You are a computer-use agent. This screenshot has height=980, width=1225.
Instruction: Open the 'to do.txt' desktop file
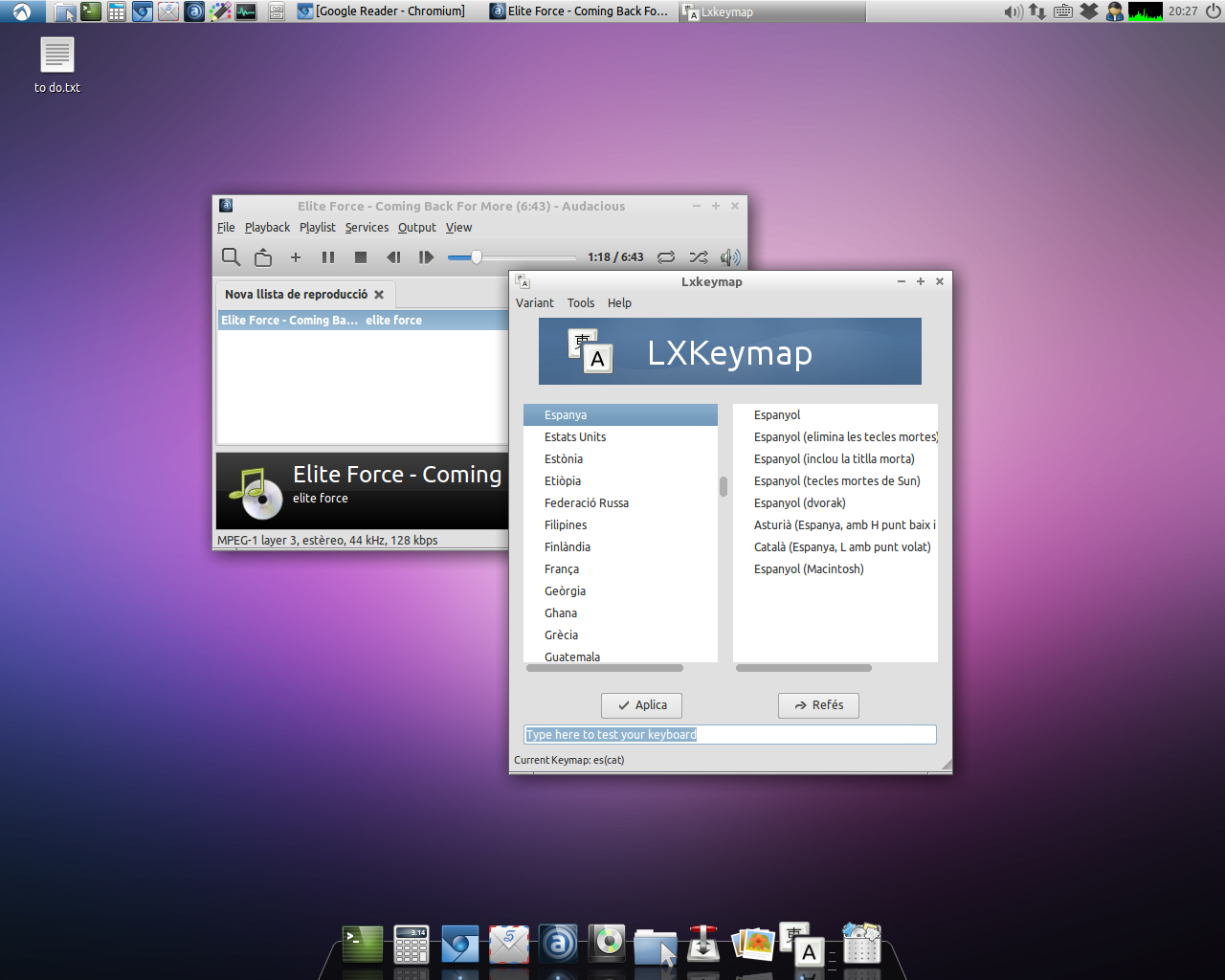click(x=57, y=65)
